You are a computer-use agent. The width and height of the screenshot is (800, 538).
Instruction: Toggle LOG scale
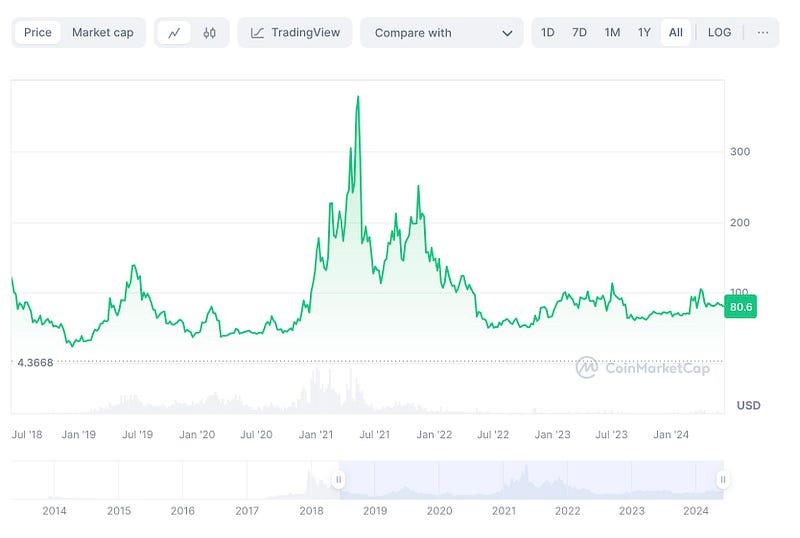719,33
